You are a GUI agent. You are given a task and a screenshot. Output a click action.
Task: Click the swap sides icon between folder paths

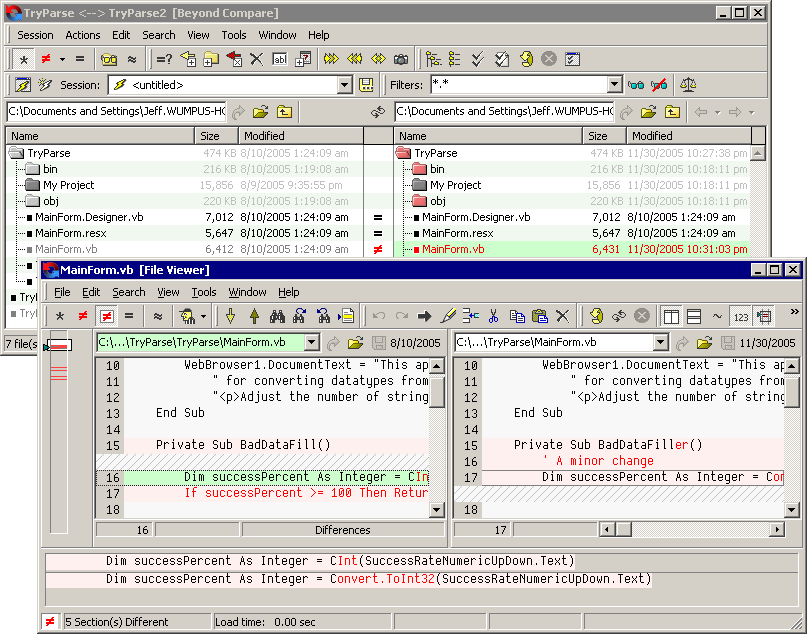[378, 112]
